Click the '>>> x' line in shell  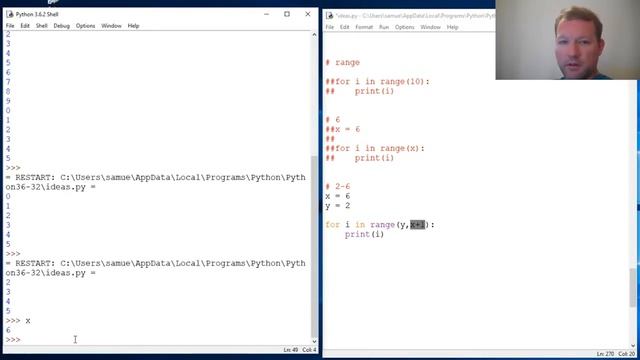[x=18, y=321]
